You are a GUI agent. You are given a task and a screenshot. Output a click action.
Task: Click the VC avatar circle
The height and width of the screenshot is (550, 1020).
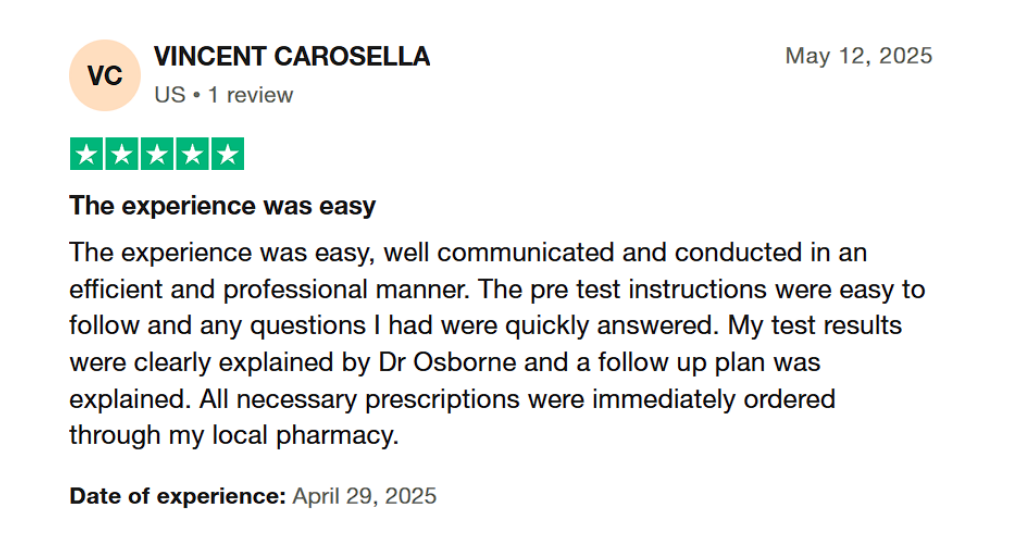tap(105, 76)
